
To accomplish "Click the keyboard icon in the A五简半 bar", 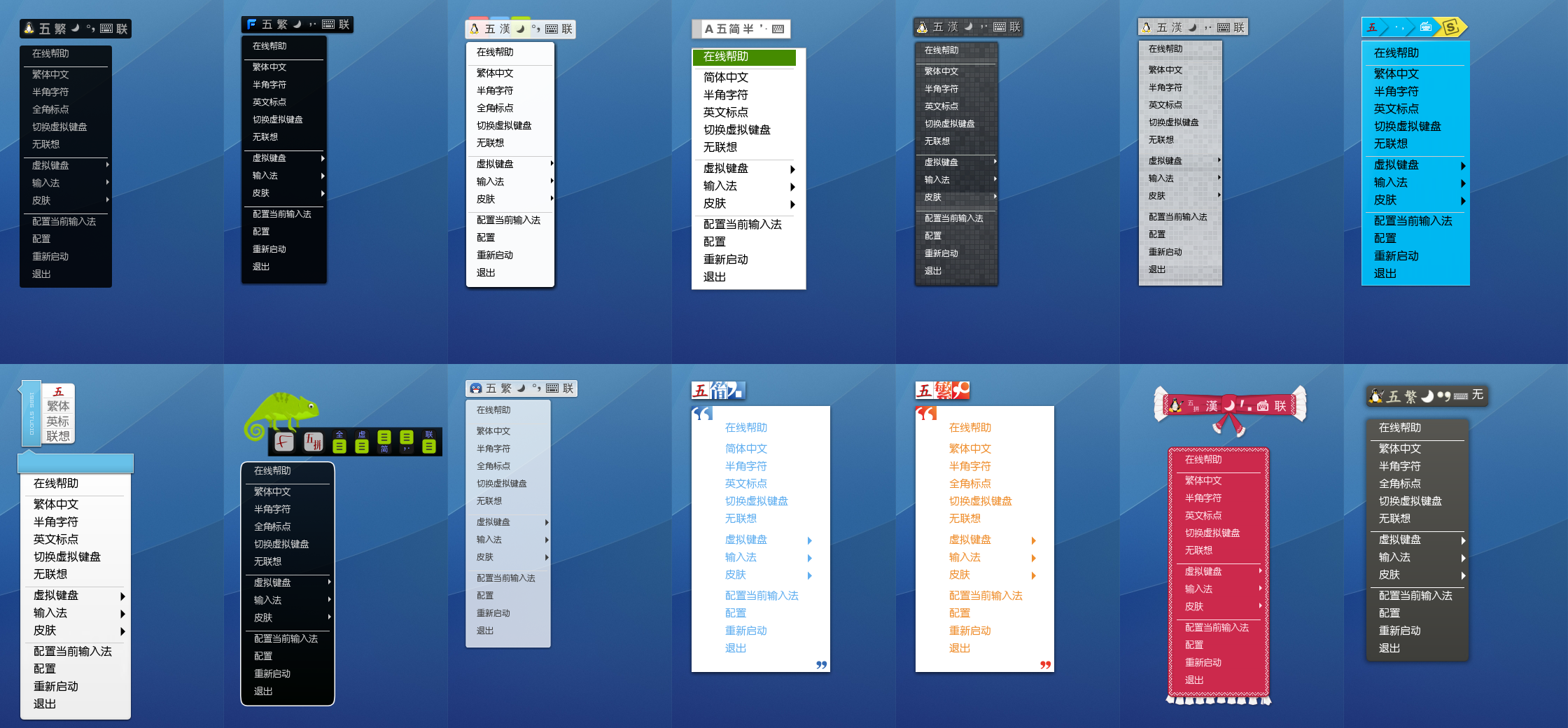I will [x=778, y=29].
